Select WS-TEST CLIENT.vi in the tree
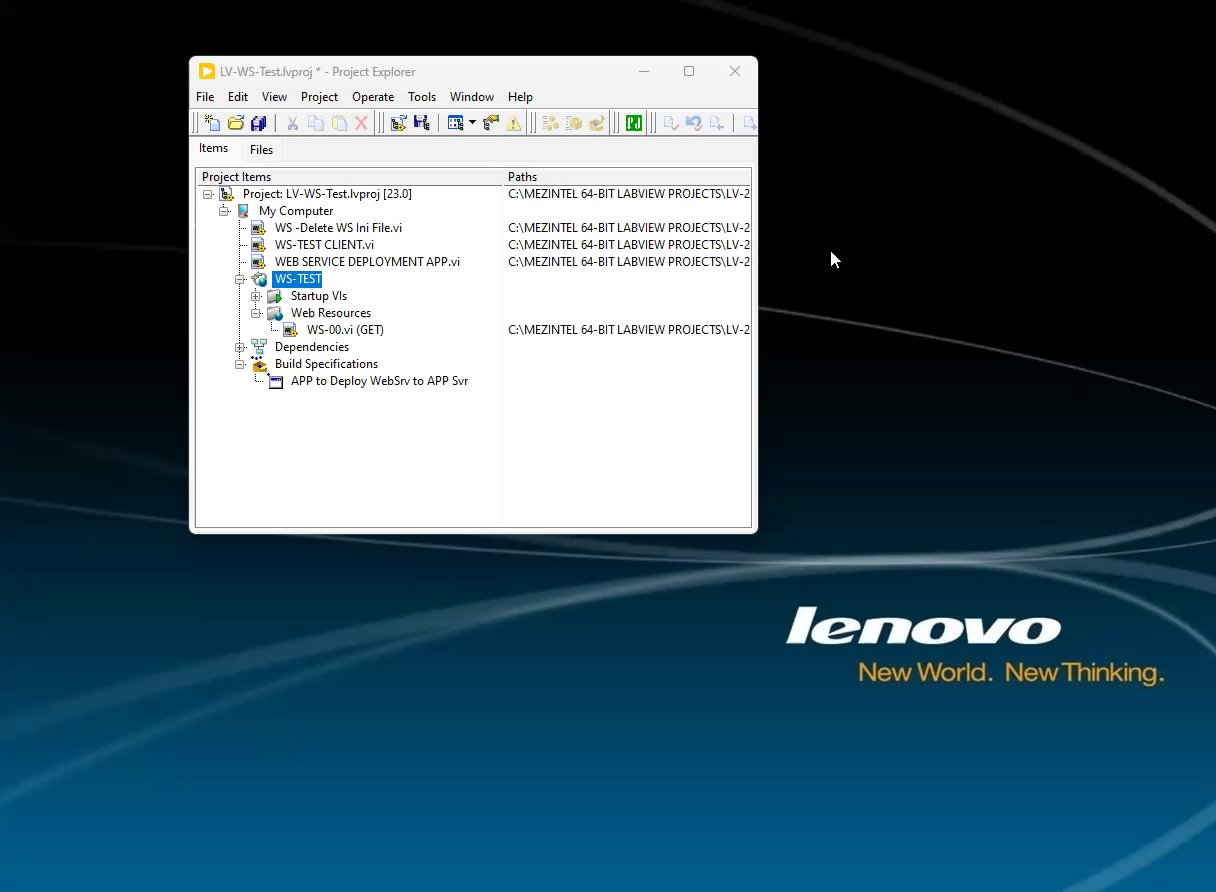The width and height of the screenshot is (1216, 892). coord(324,245)
